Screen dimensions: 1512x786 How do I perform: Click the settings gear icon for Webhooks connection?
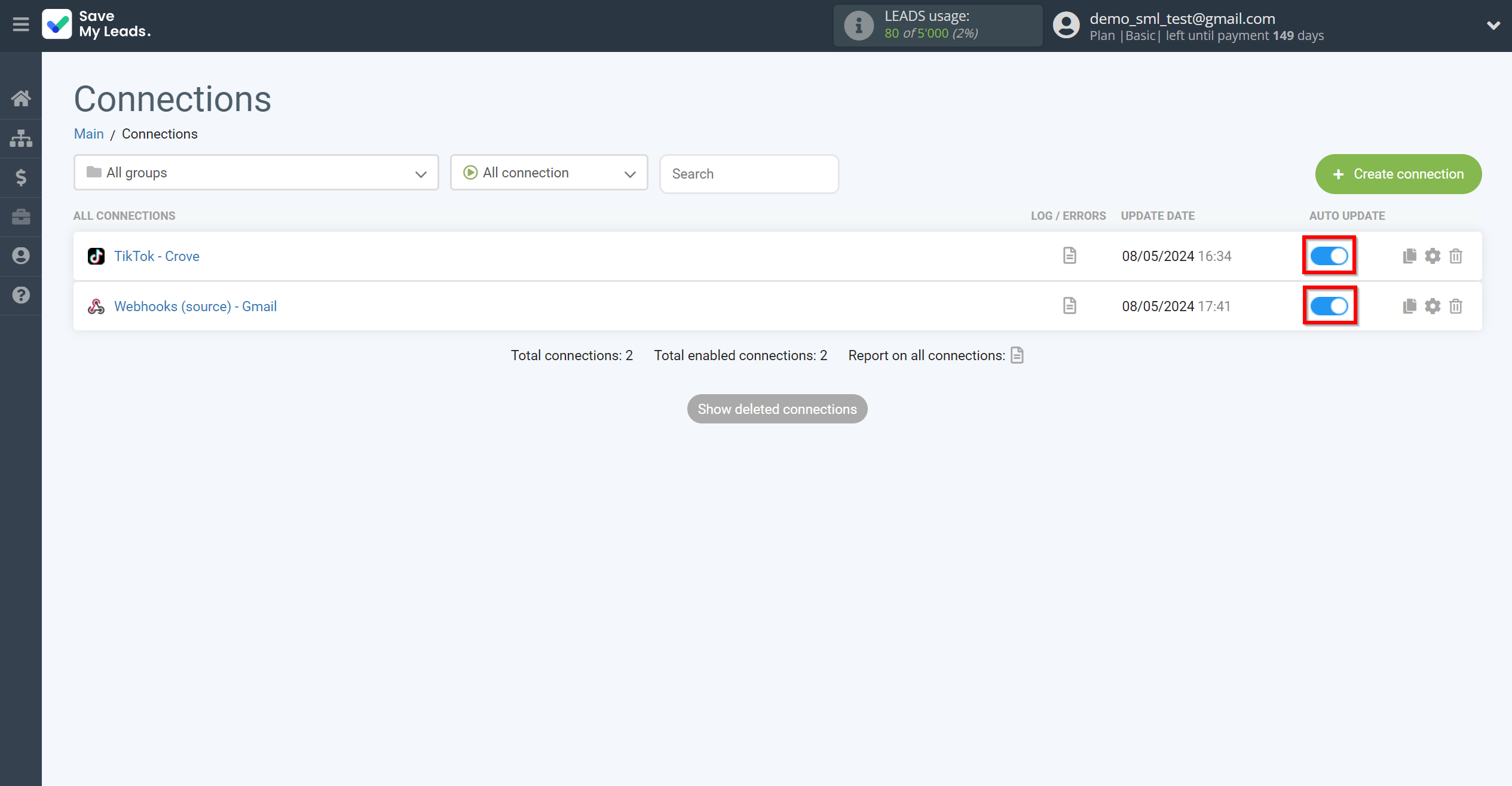click(x=1432, y=306)
